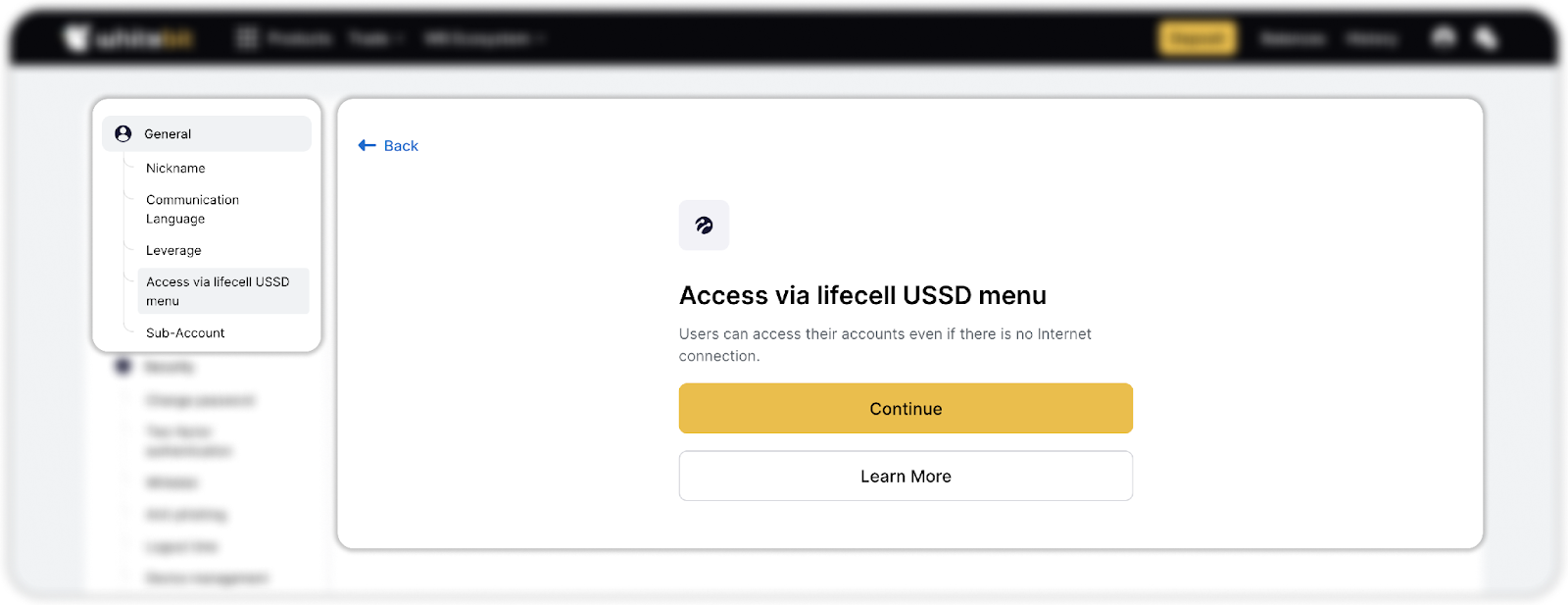Select Access via lifecell USSD menu item

(218, 291)
